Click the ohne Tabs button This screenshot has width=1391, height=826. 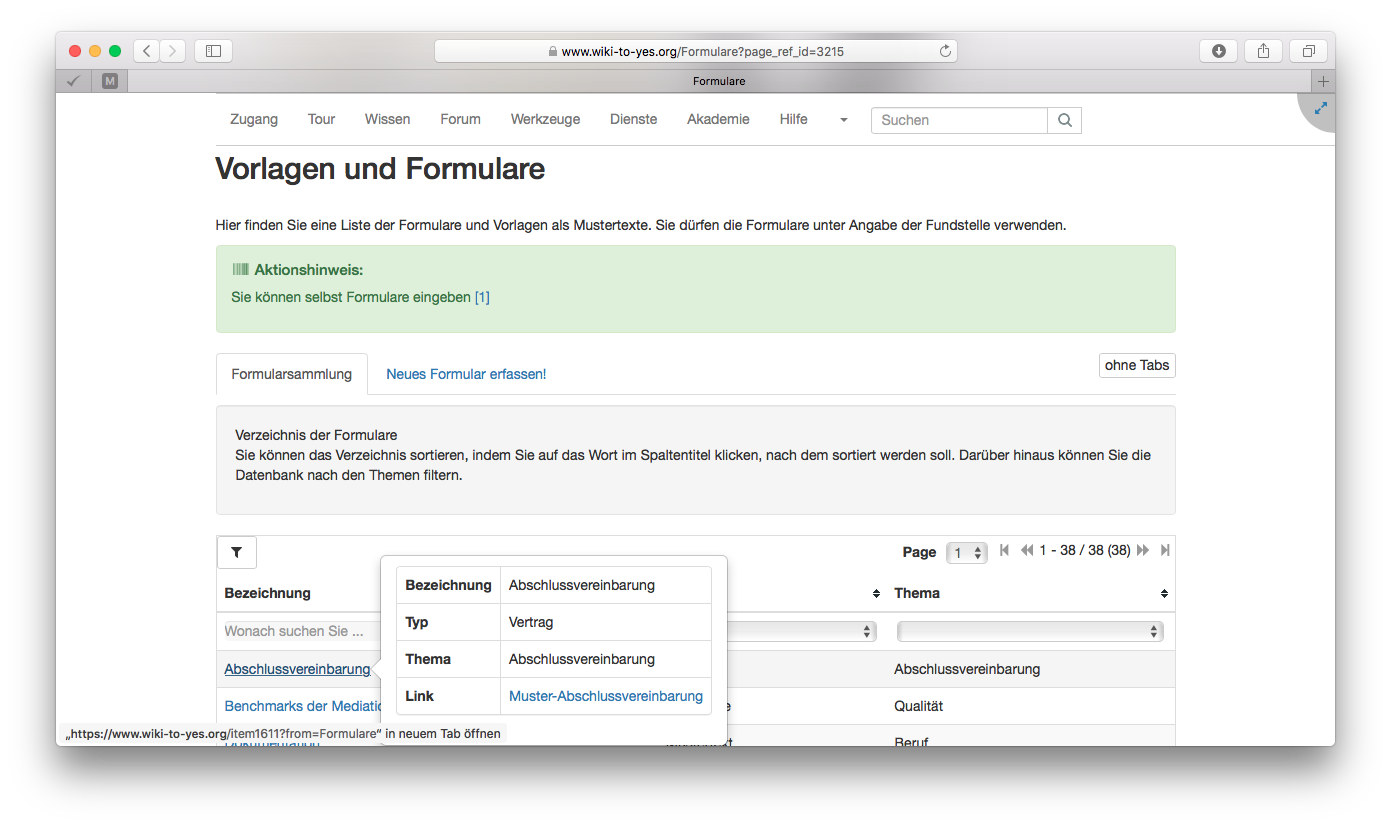pos(1136,366)
